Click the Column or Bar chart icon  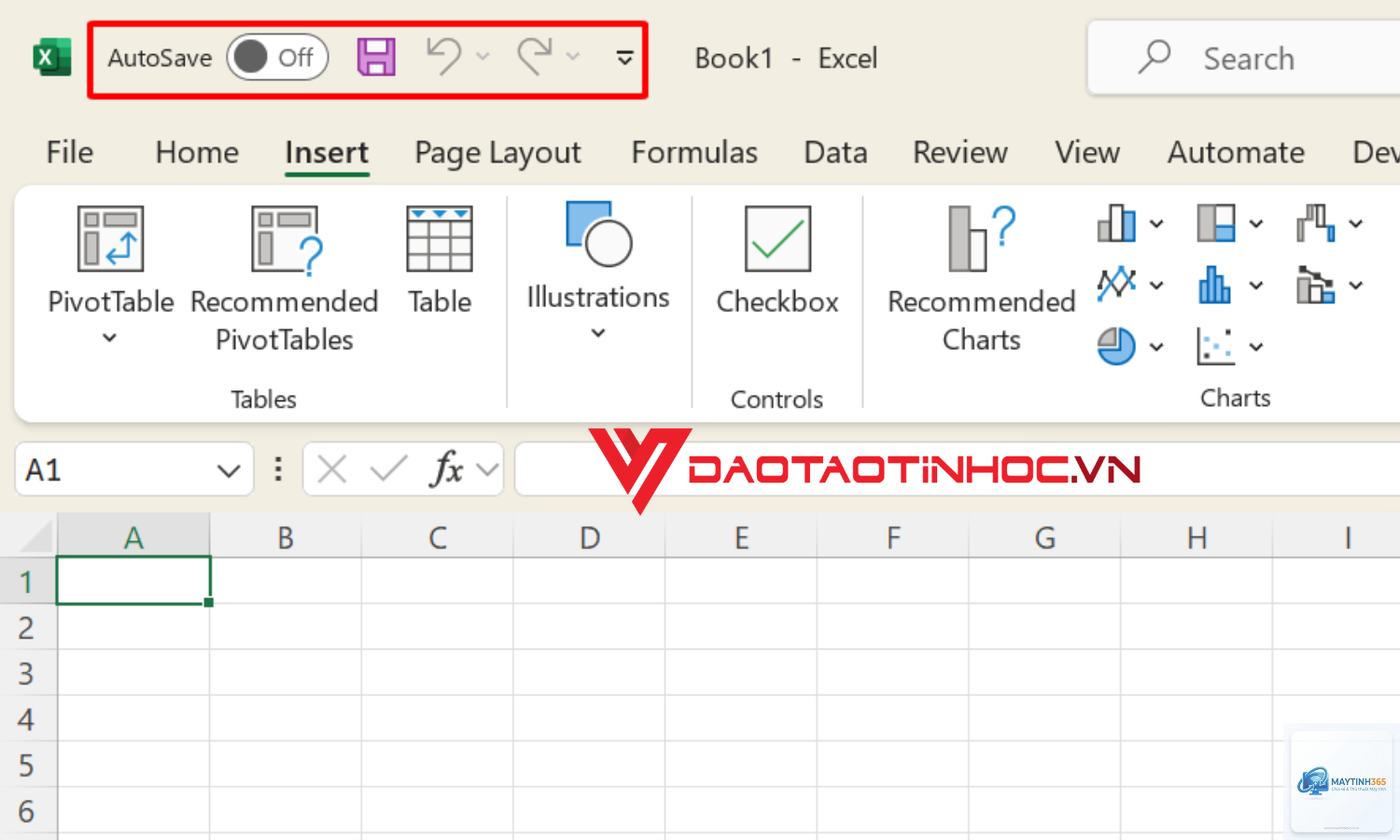pos(1116,223)
